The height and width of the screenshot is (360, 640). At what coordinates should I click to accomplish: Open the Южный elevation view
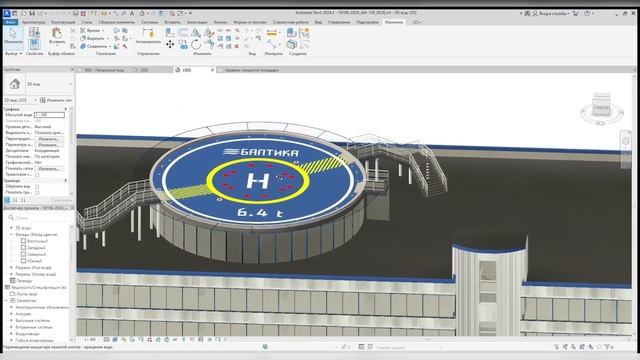tap(34, 261)
